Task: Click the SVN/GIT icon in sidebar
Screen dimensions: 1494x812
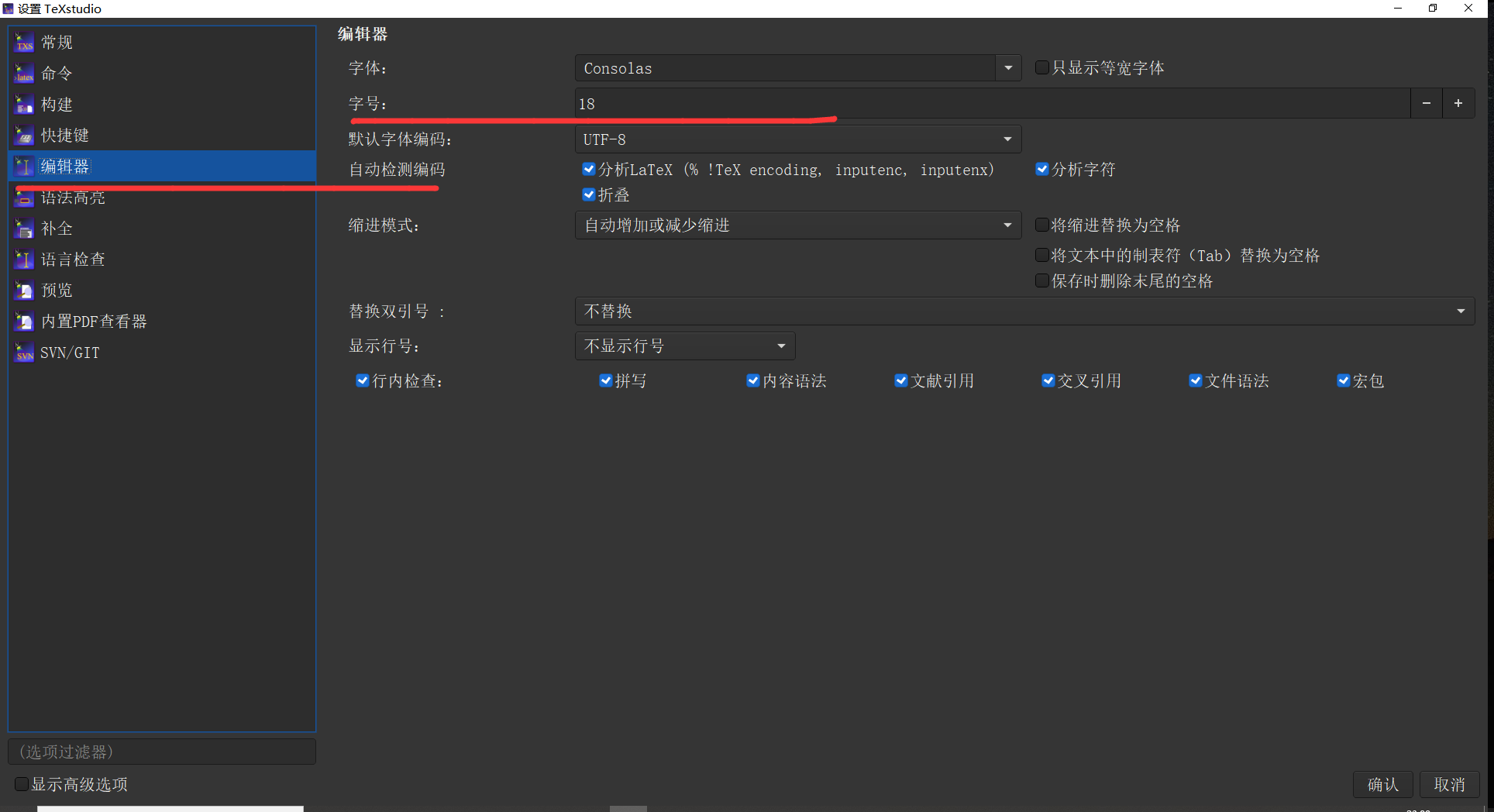Action: coord(25,353)
